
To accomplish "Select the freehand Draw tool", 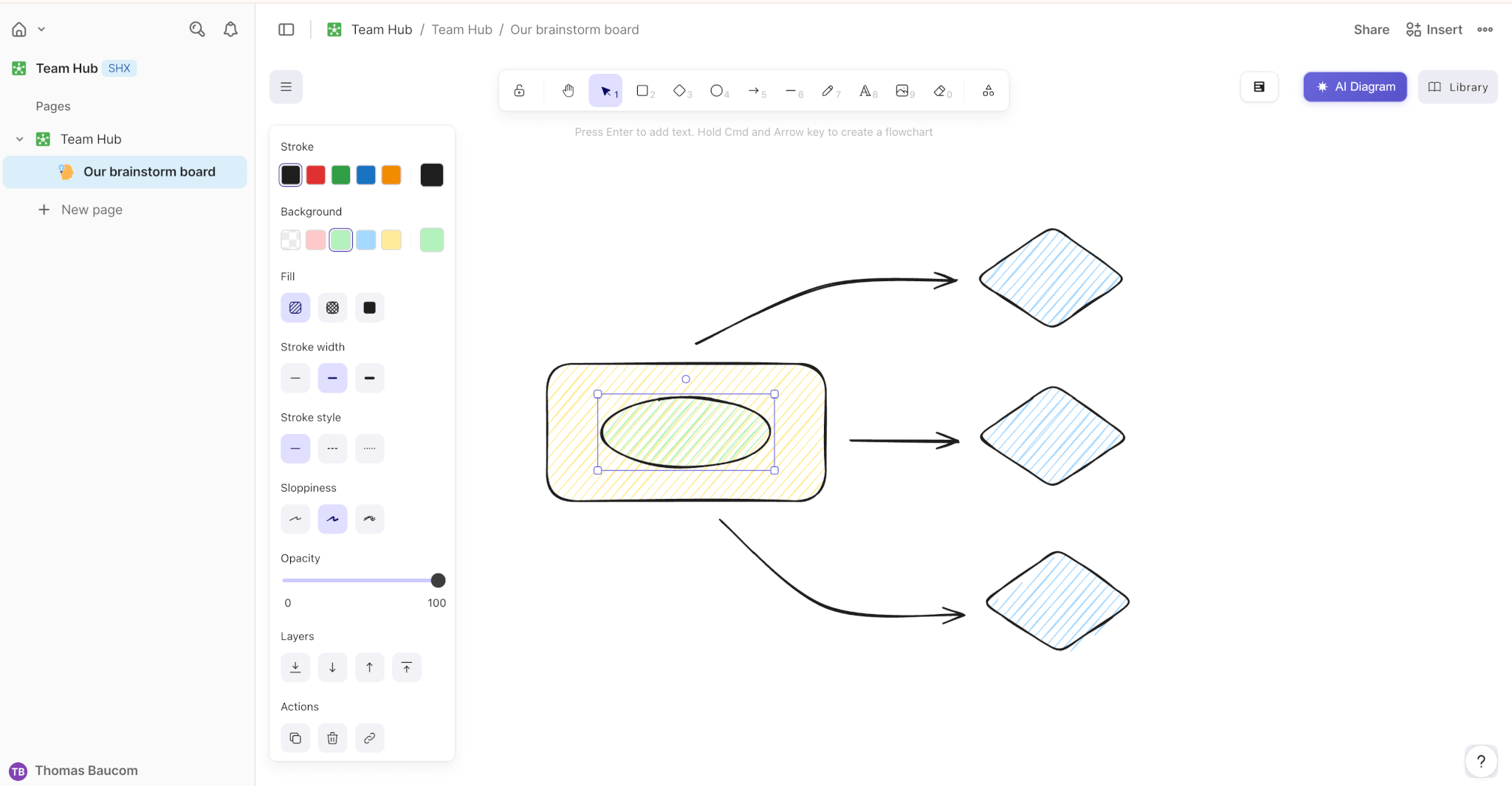I will coord(829,90).
